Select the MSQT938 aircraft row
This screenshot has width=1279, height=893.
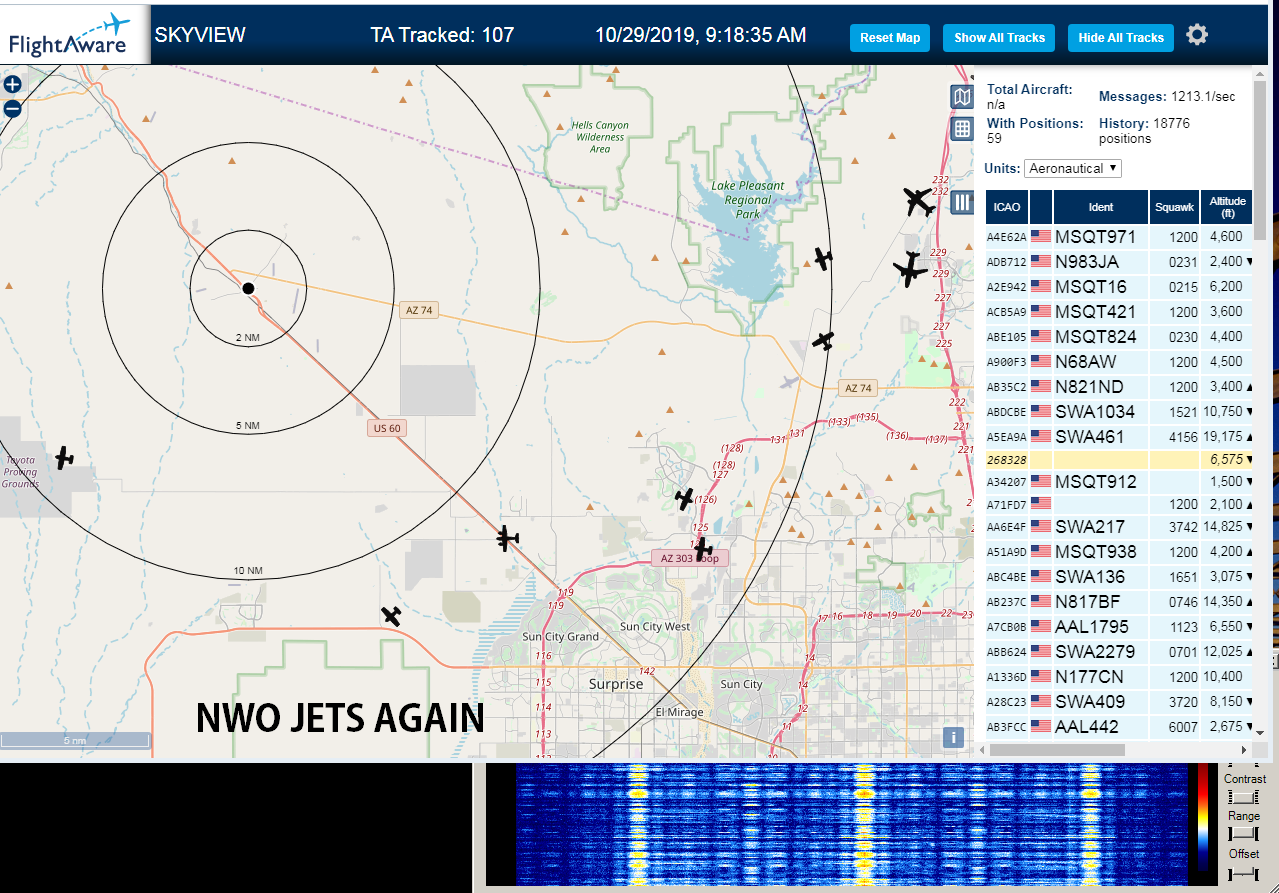pos(1120,552)
